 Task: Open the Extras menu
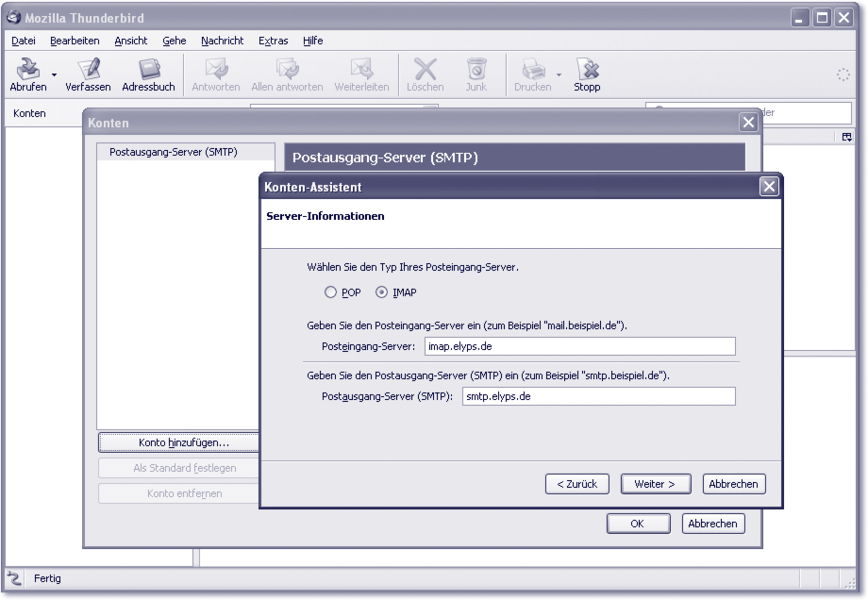coord(273,41)
